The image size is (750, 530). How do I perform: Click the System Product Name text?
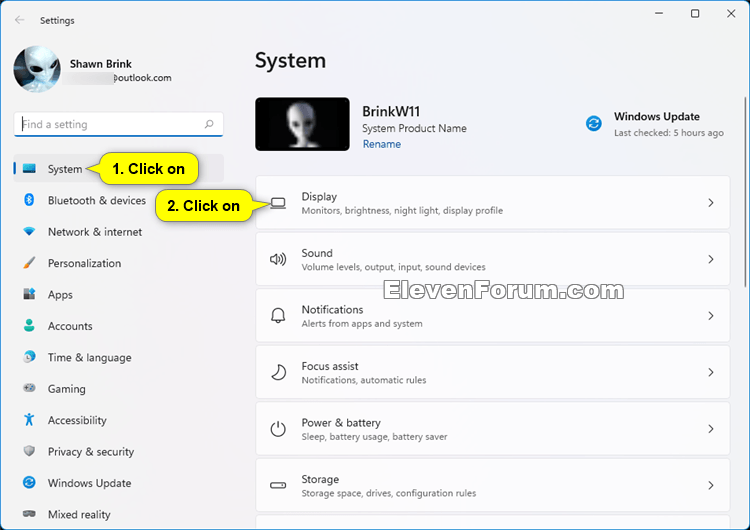[x=414, y=128]
